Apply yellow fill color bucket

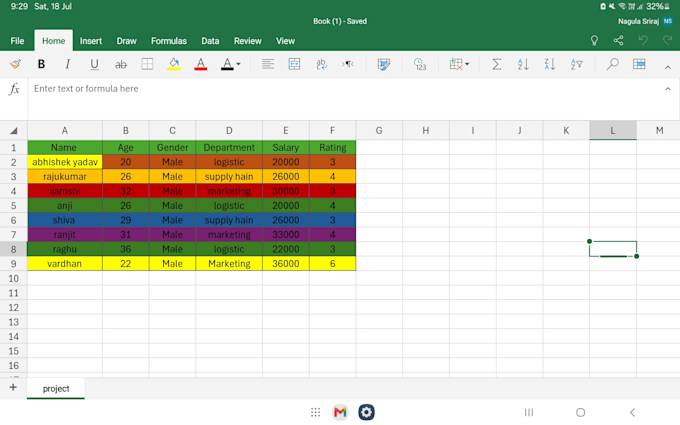174,64
